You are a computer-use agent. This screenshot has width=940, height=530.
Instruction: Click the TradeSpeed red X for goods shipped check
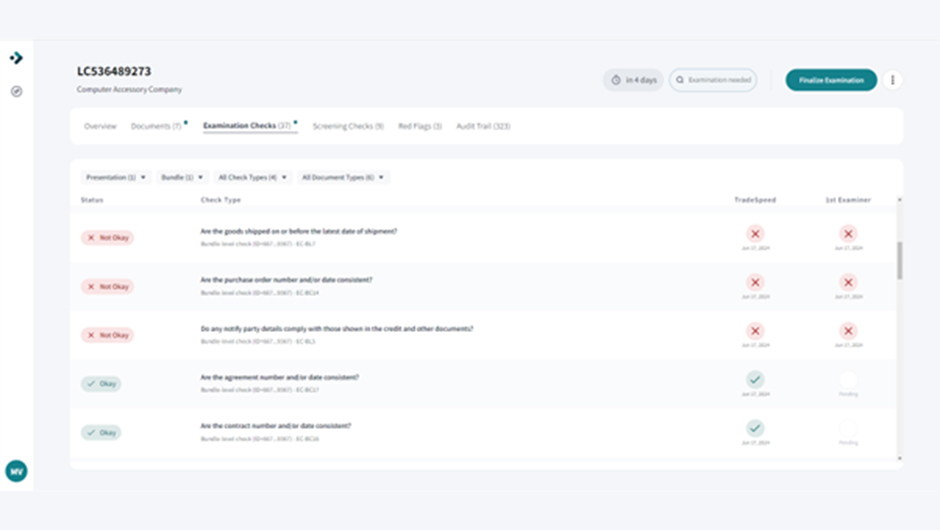pyautogui.click(x=755, y=234)
